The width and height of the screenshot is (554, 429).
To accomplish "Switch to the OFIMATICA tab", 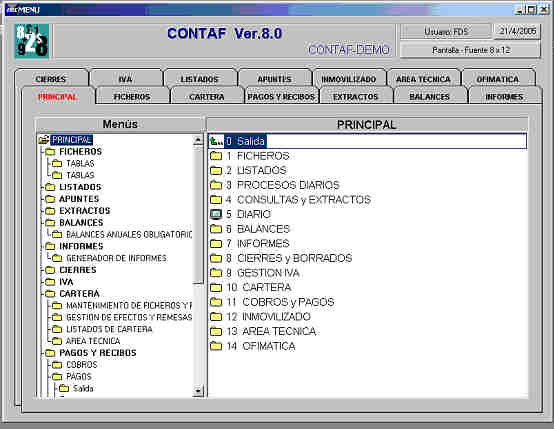I will pos(498,78).
